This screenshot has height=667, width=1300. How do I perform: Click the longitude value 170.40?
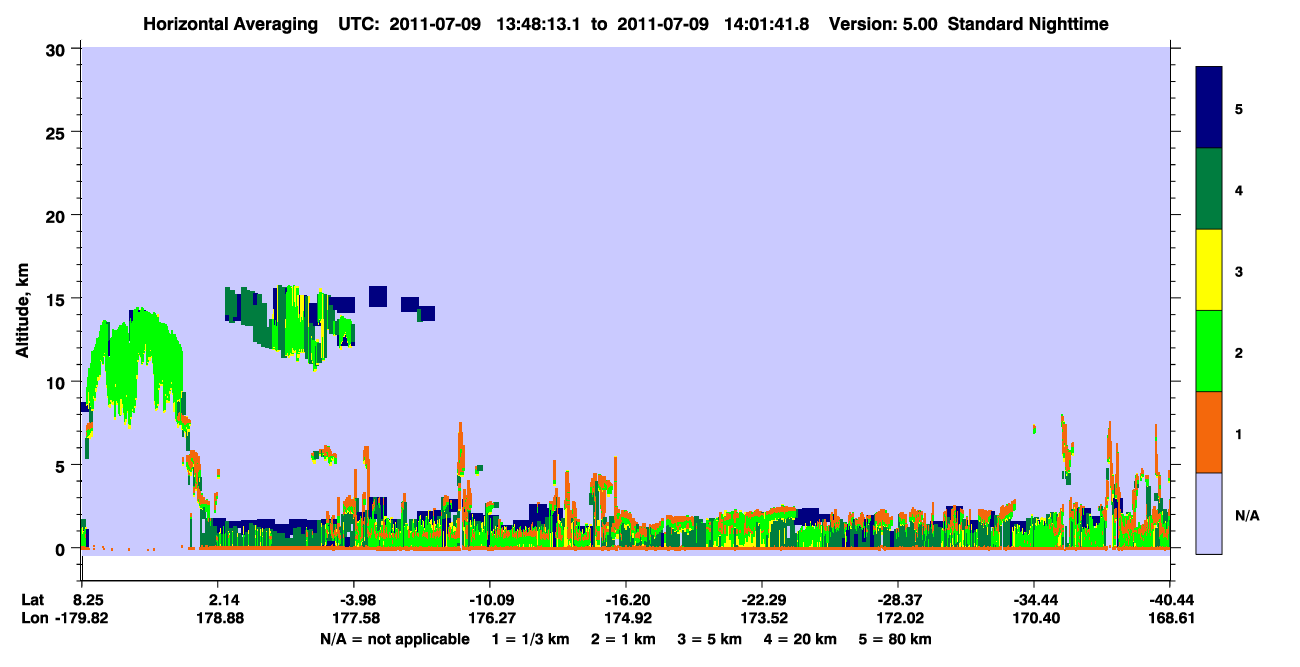point(1034,619)
